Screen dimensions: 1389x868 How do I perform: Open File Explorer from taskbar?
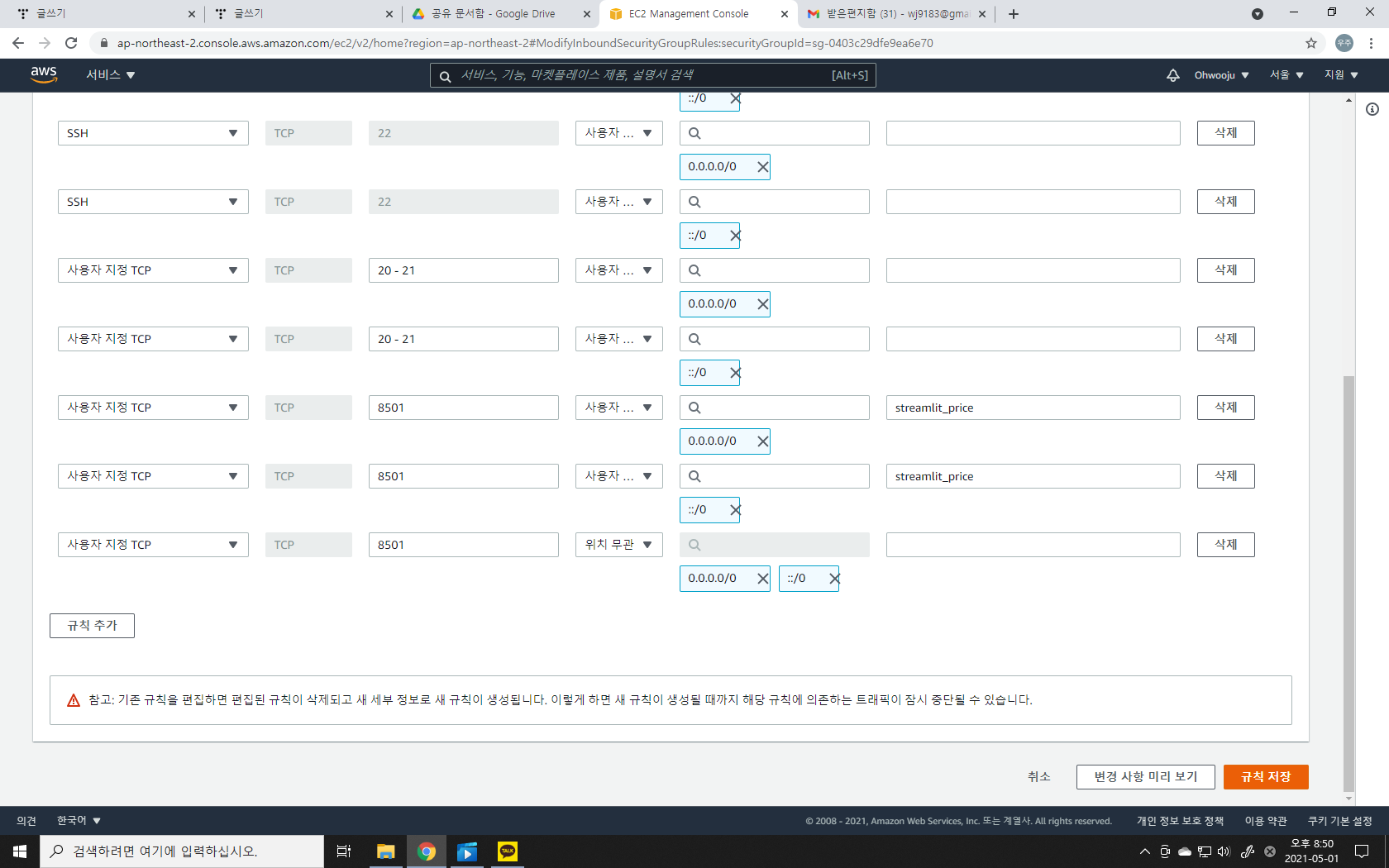(x=385, y=851)
